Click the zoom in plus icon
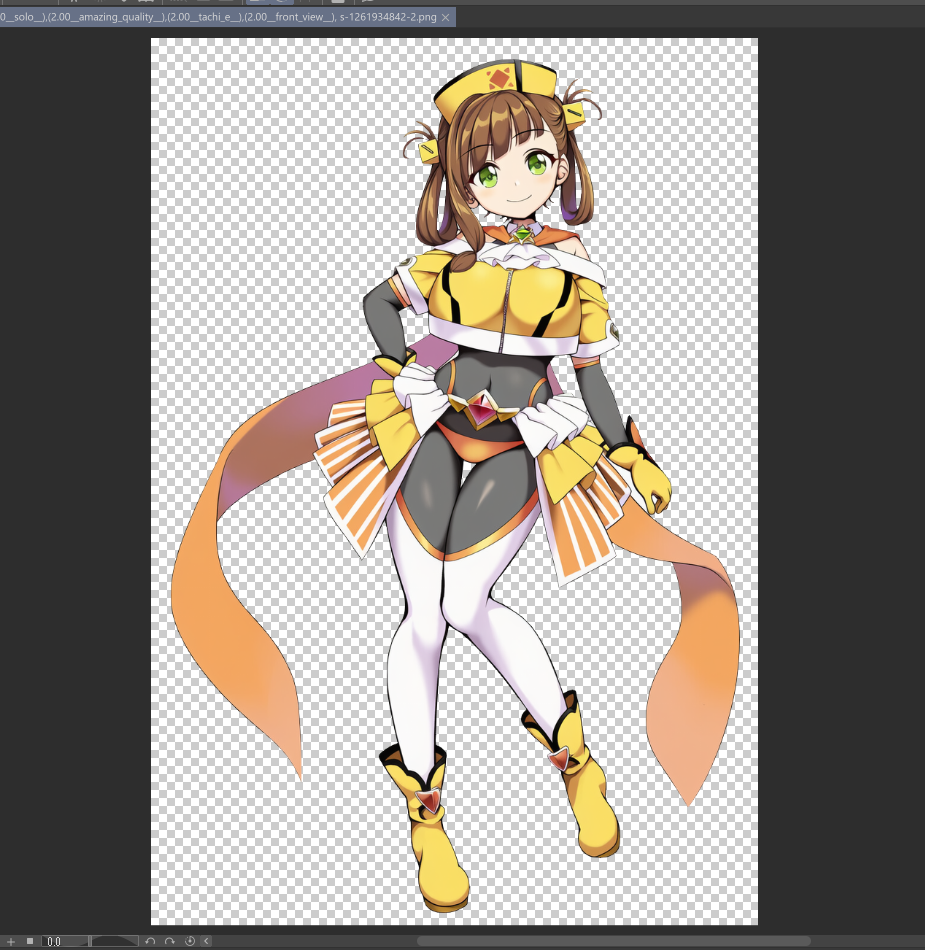 pos(11,941)
